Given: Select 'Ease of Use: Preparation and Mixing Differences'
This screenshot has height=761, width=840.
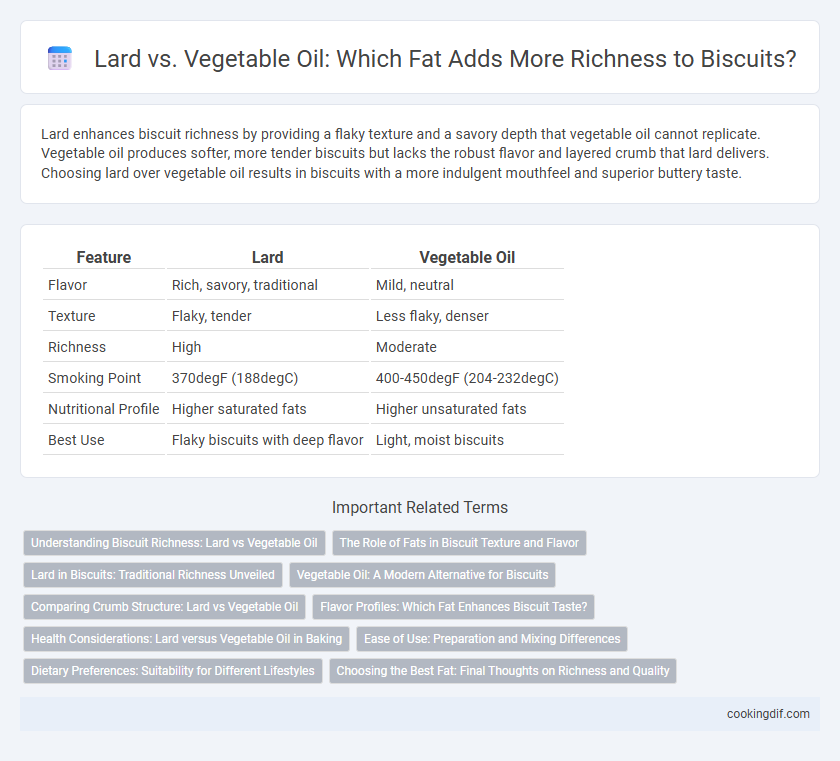Looking at the screenshot, I should 492,638.
